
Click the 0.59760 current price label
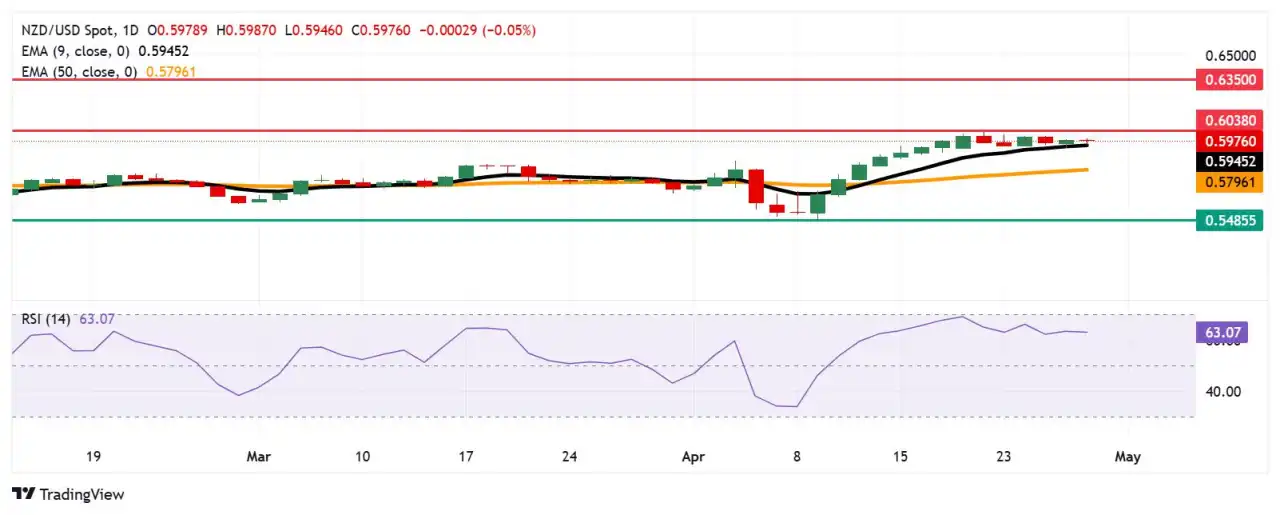(x=1229, y=141)
